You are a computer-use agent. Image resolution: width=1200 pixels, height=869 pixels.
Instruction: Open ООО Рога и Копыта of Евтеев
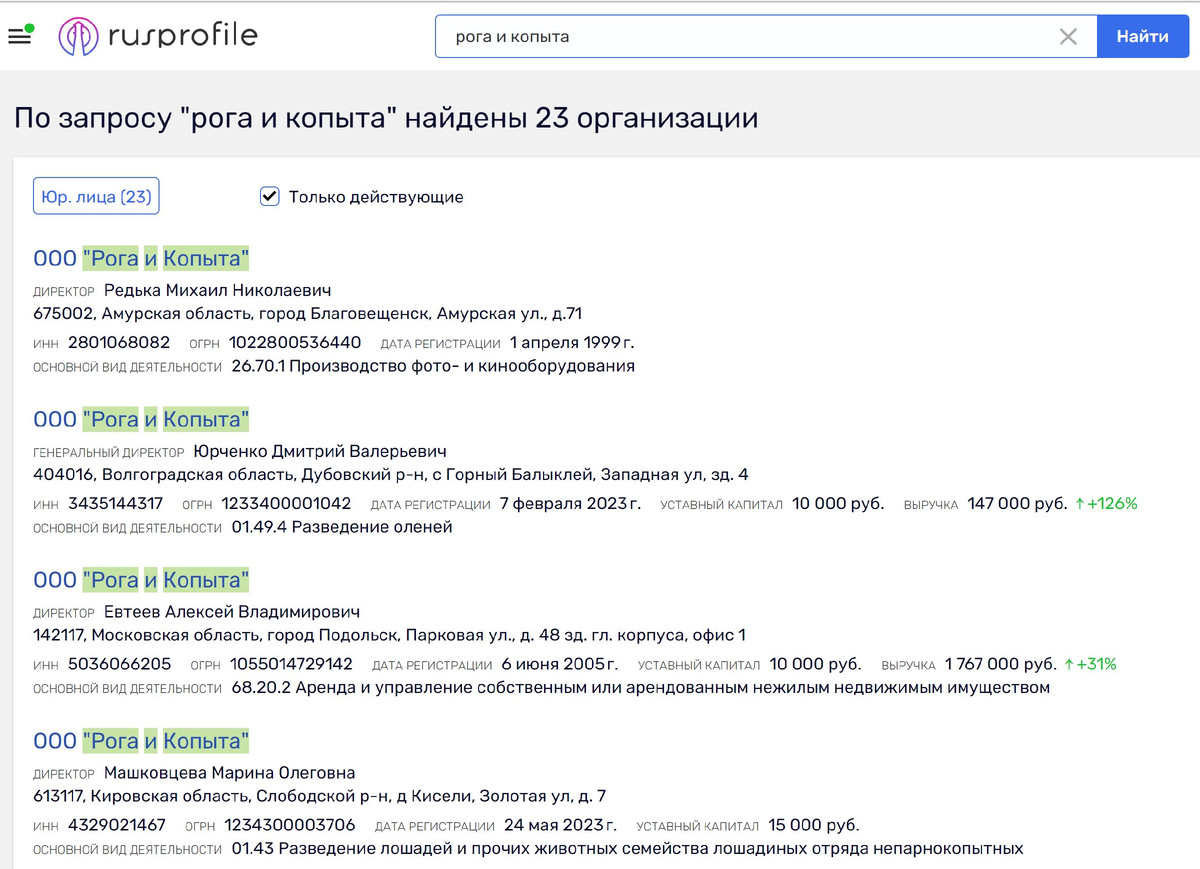(141, 580)
